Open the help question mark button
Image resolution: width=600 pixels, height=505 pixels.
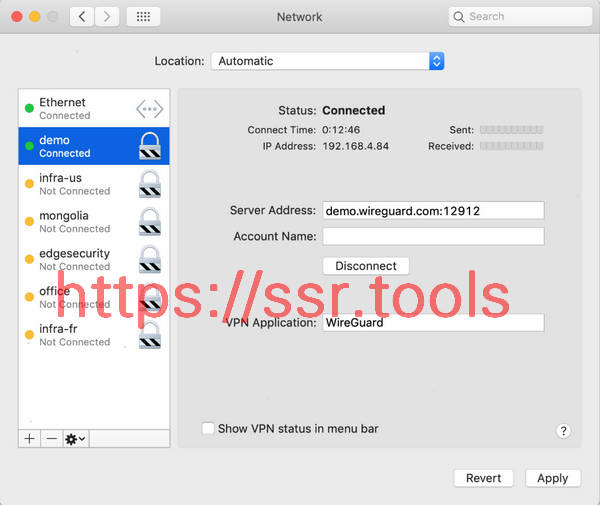(x=563, y=431)
